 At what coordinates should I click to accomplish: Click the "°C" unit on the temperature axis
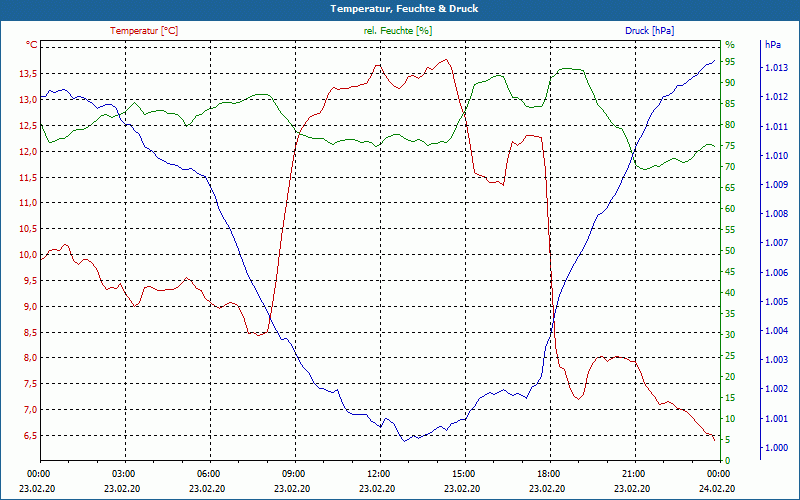(32, 45)
